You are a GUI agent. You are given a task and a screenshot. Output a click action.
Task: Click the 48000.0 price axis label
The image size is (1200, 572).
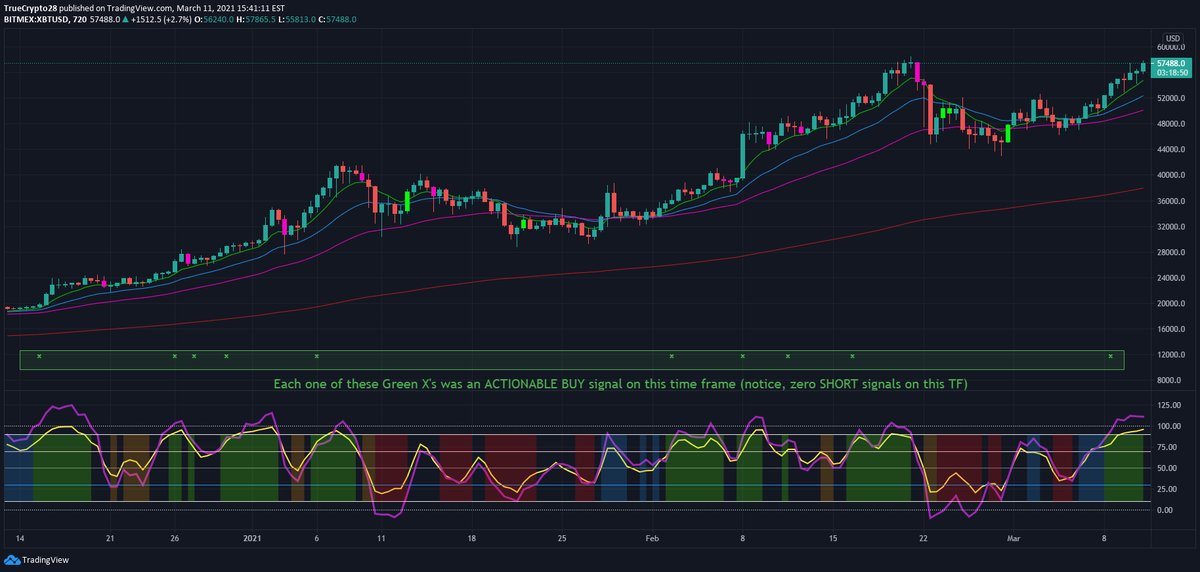pos(1171,124)
